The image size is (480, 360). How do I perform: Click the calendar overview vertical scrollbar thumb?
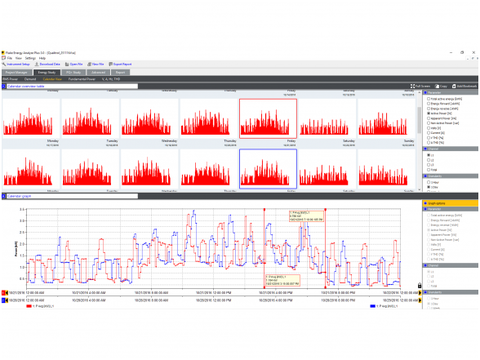(x=419, y=119)
